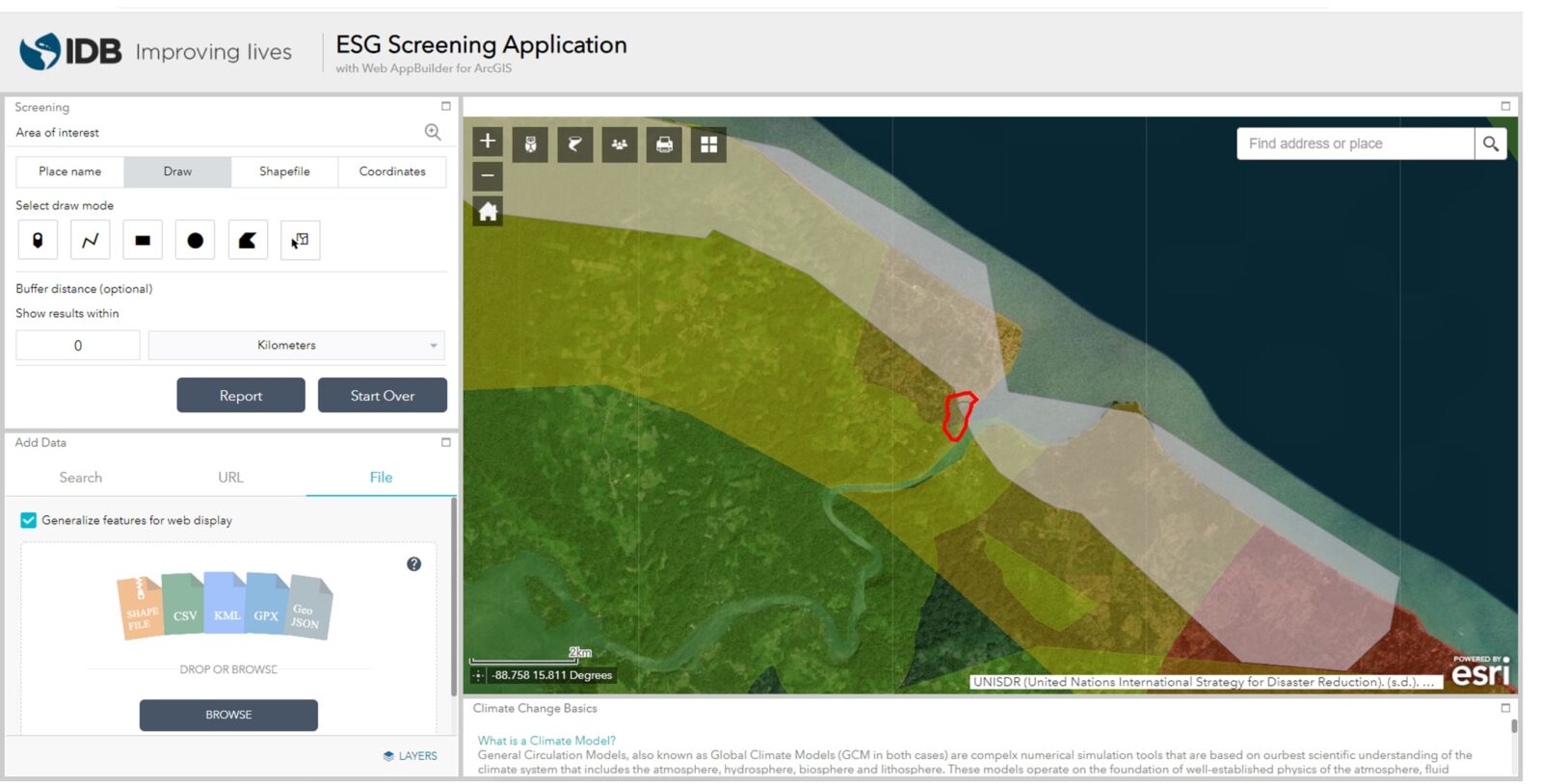Open the basemap gallery grid icon
Viewport: 1542px width, 784px height.
pyautogui.click(x=708, y=144)
